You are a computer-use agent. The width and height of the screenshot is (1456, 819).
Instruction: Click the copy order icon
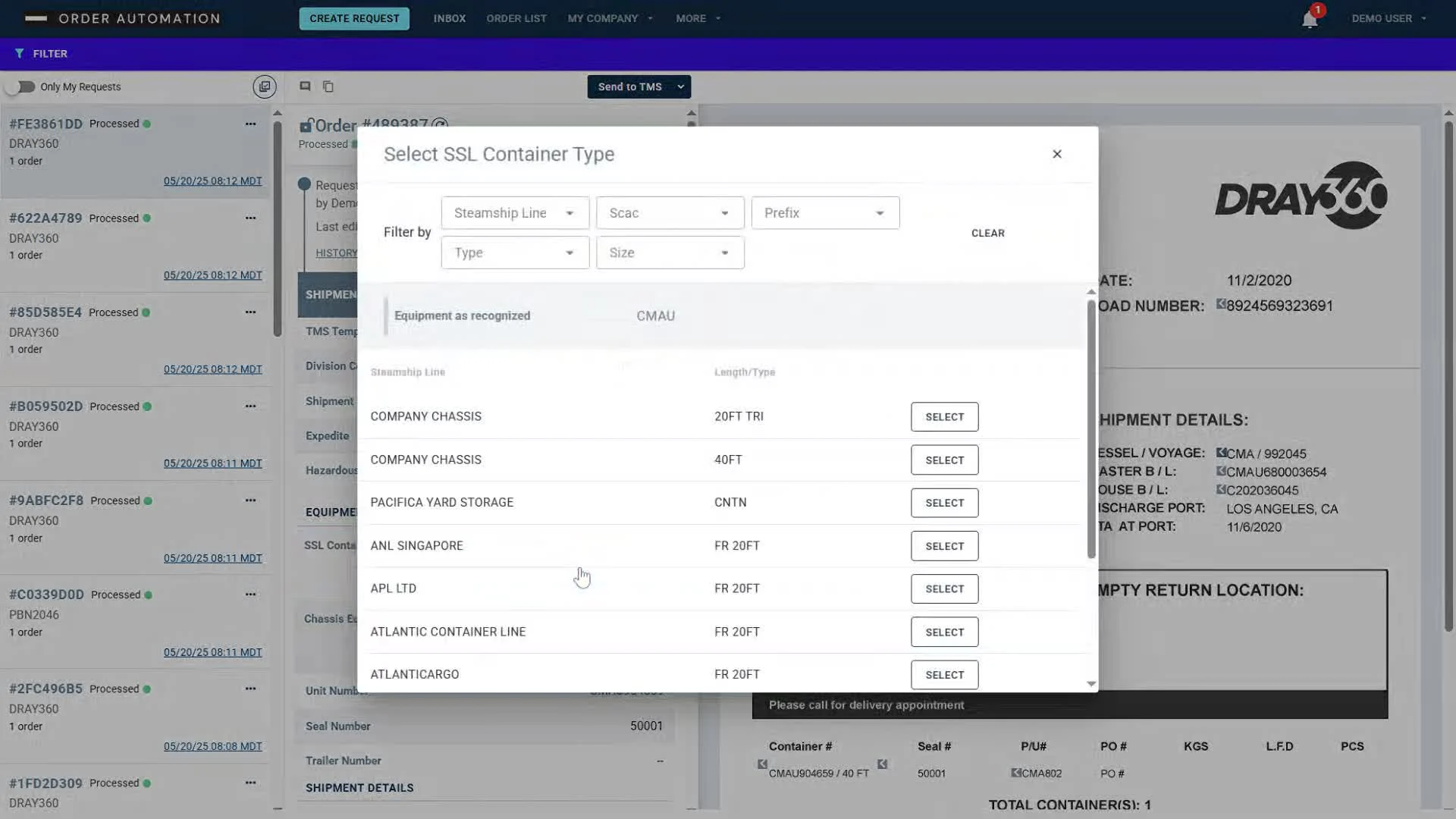click(328, 86)
